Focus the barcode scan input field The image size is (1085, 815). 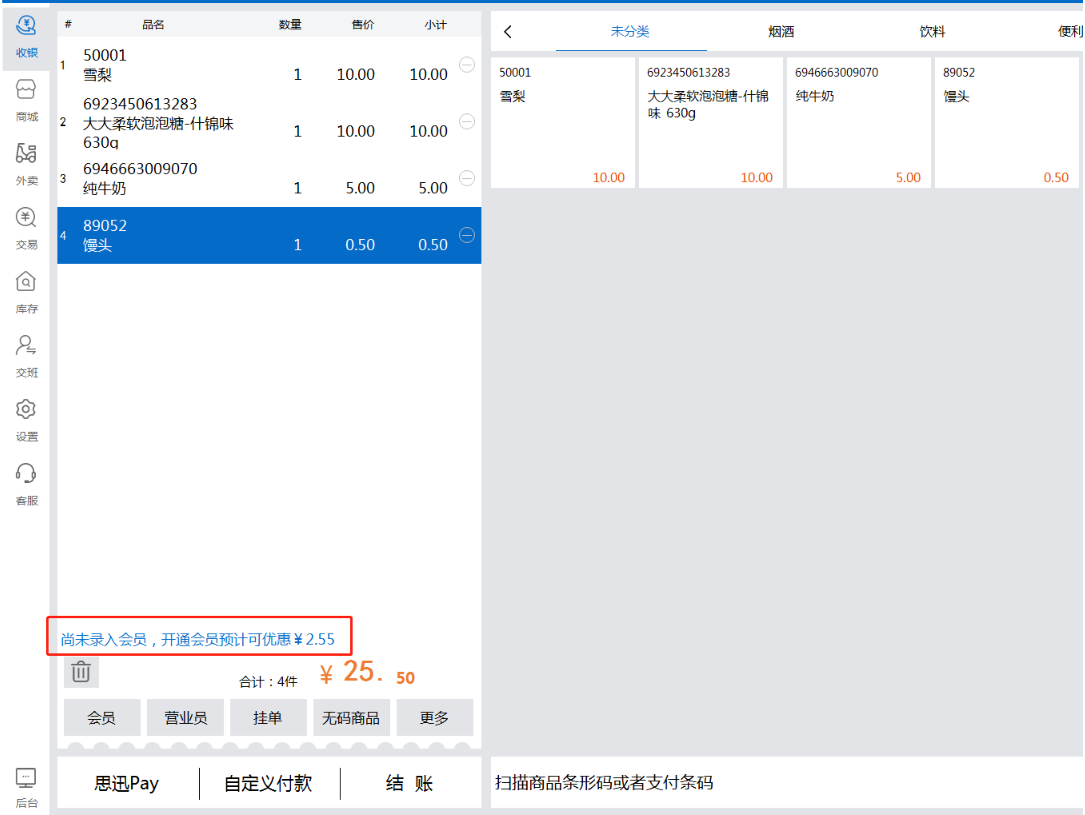coord(787,782)
